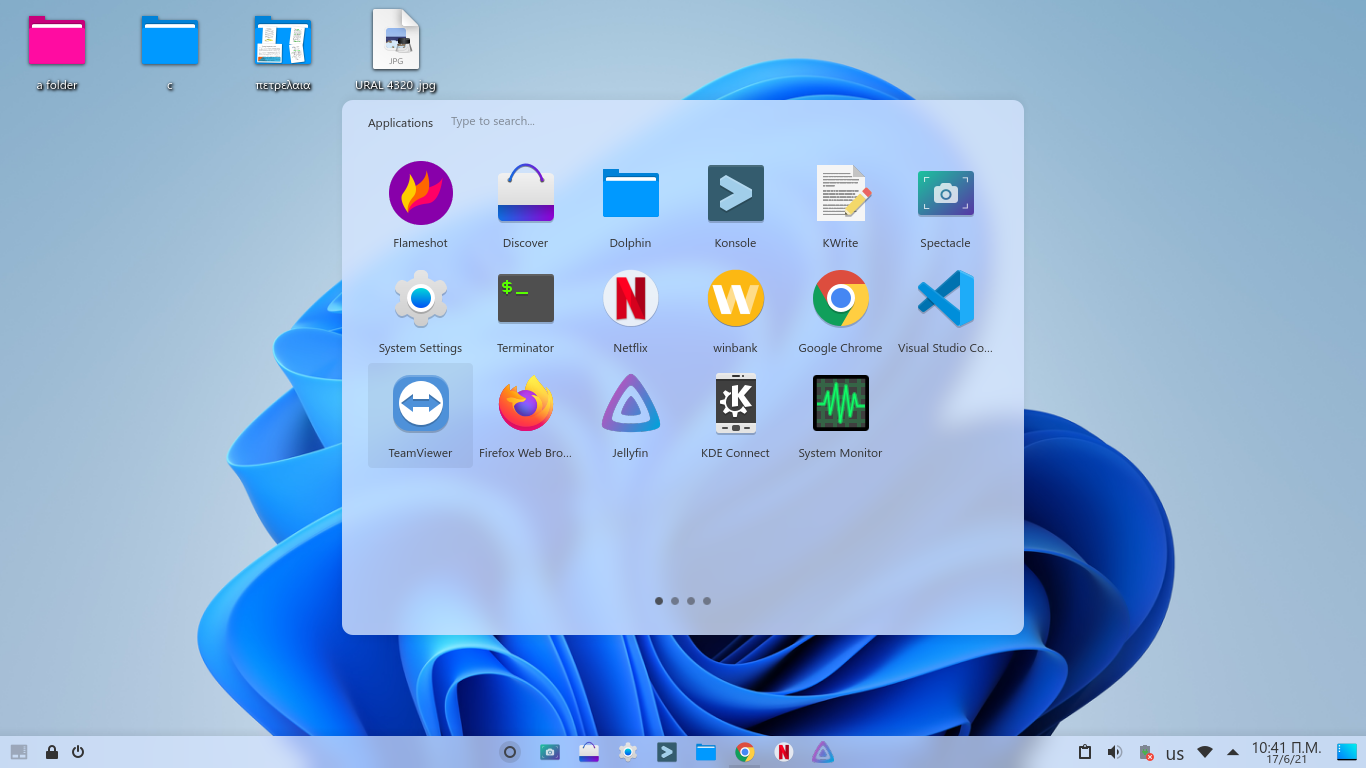This screenshot has width=1366, height=768.
Task: Switch the 'us' keyboard layout indicator
Action: click(x=1175, y=754)
